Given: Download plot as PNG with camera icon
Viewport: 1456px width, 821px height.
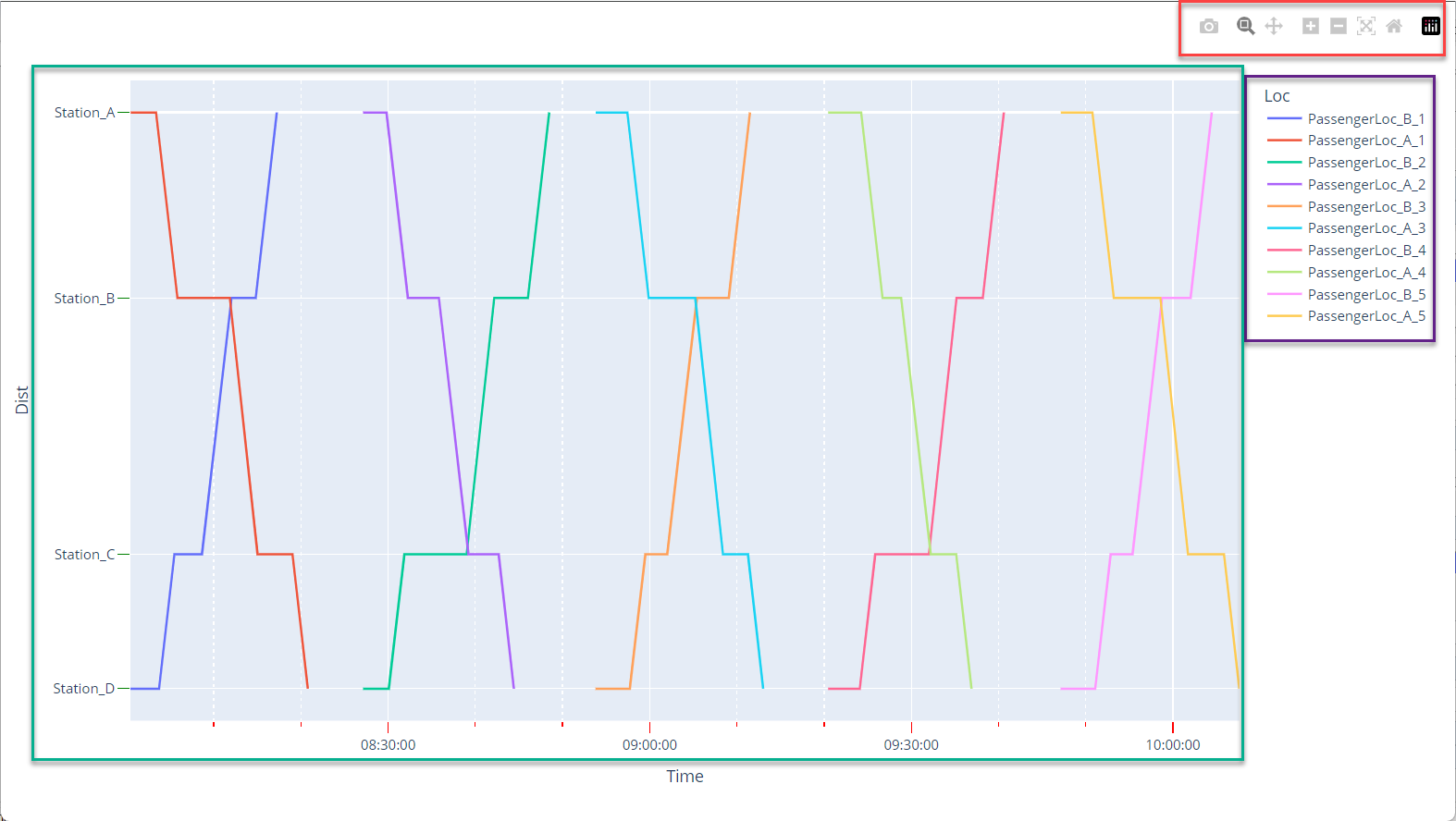Looking at the screenshot, I should pyautogui.click(x=1208, y=27).
